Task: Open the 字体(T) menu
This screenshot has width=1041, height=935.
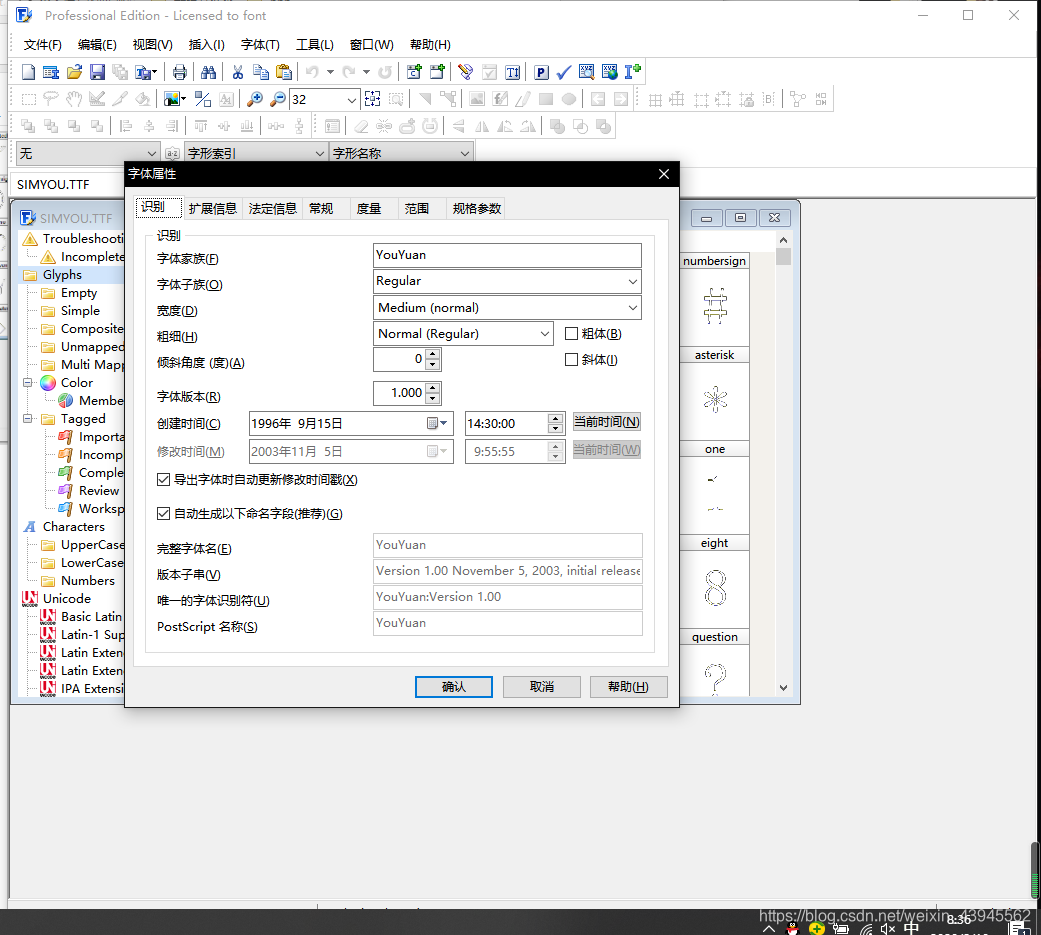Action: coord(260,44)
